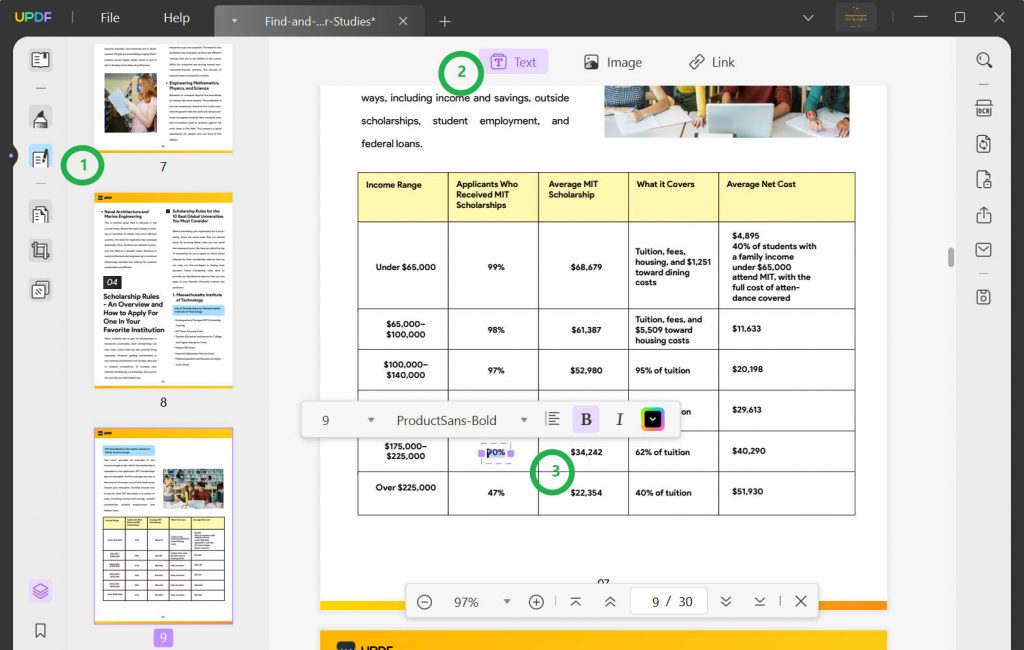Switch to the Image editing tab

point(613,61)
